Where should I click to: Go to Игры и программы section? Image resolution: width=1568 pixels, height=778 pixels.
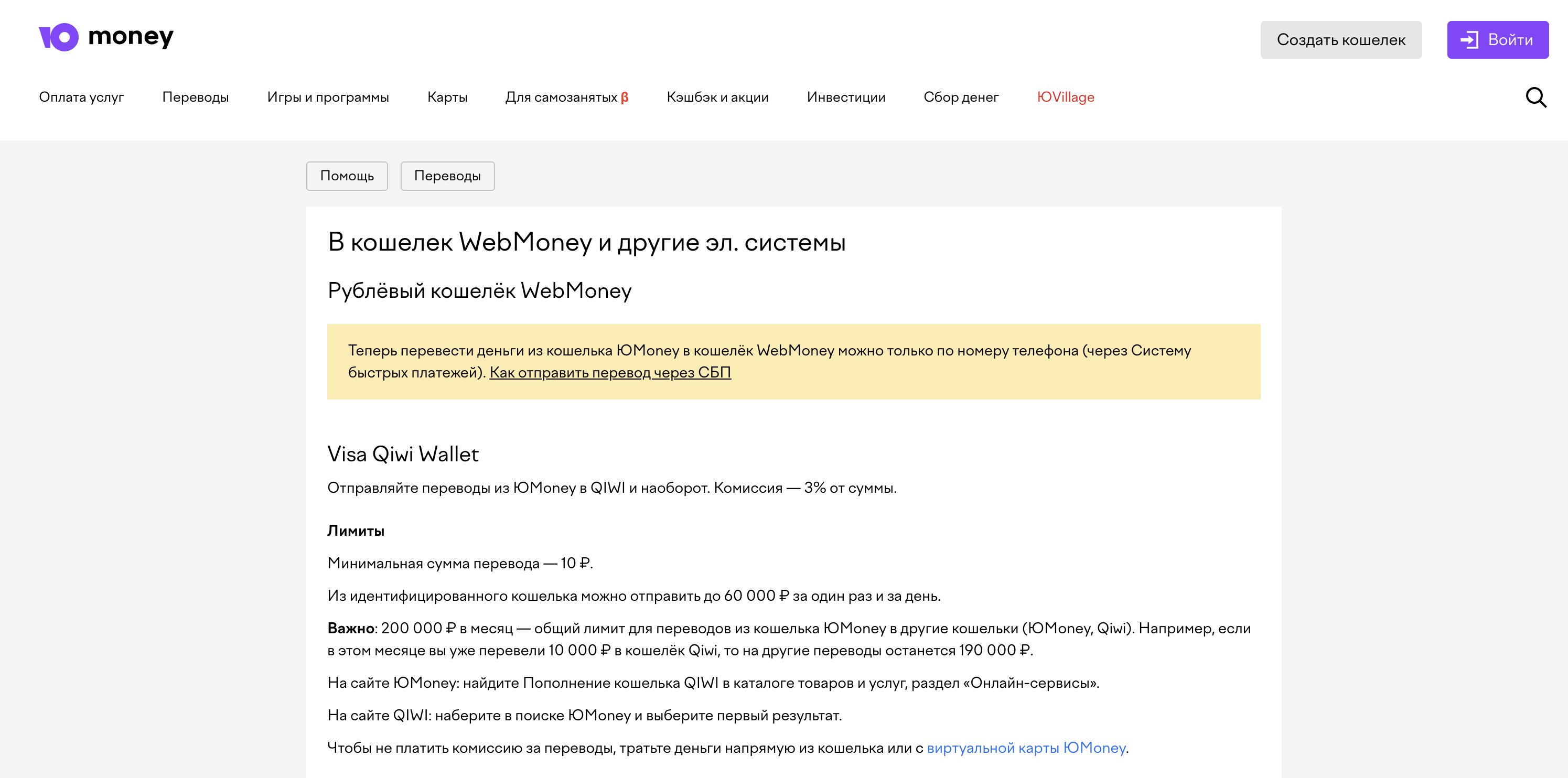click(327, 98)
